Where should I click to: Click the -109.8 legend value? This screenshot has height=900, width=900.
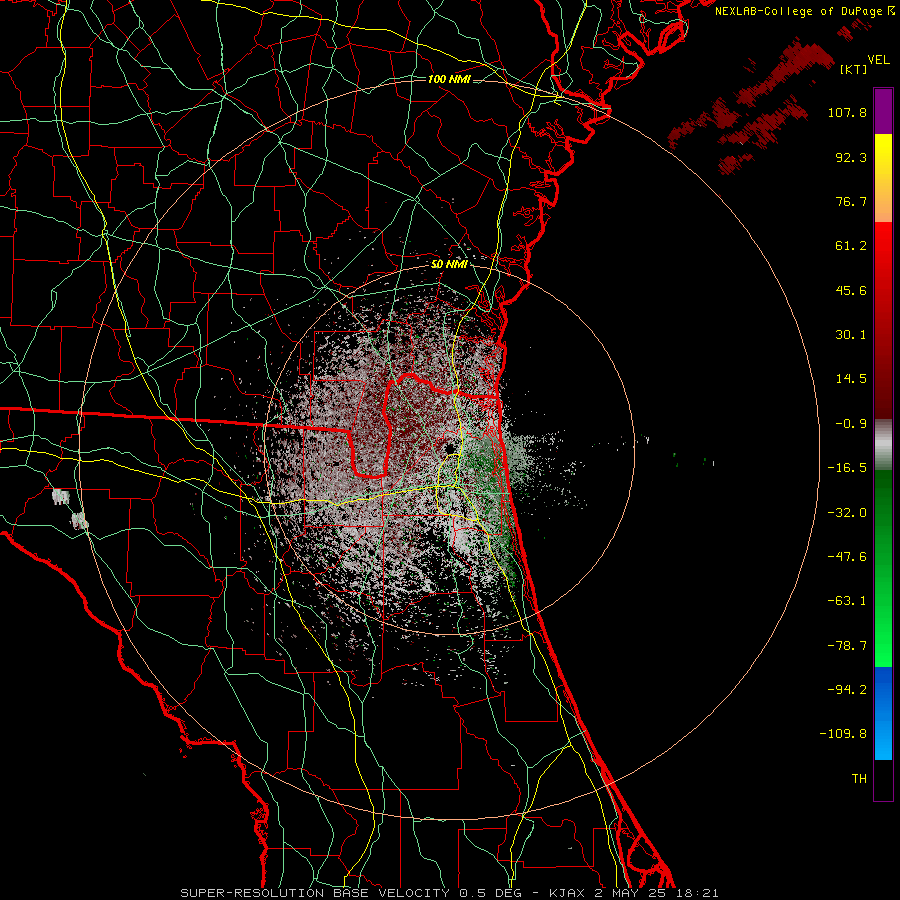pyautogui.click(x=843, y=734)
